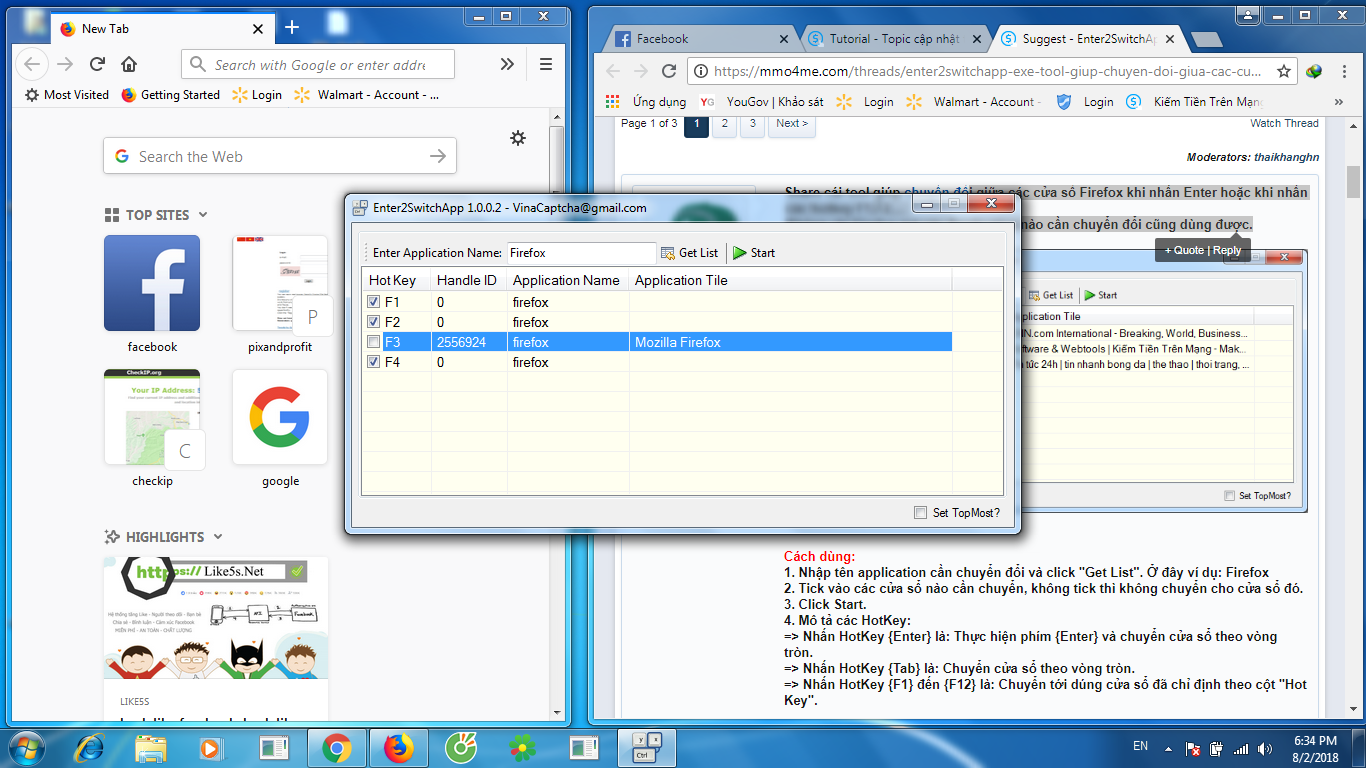This screenshot has width=1366, height=768.
Task: Open YouGov | Khảo sát bookmark
Action: coord(762,102)
